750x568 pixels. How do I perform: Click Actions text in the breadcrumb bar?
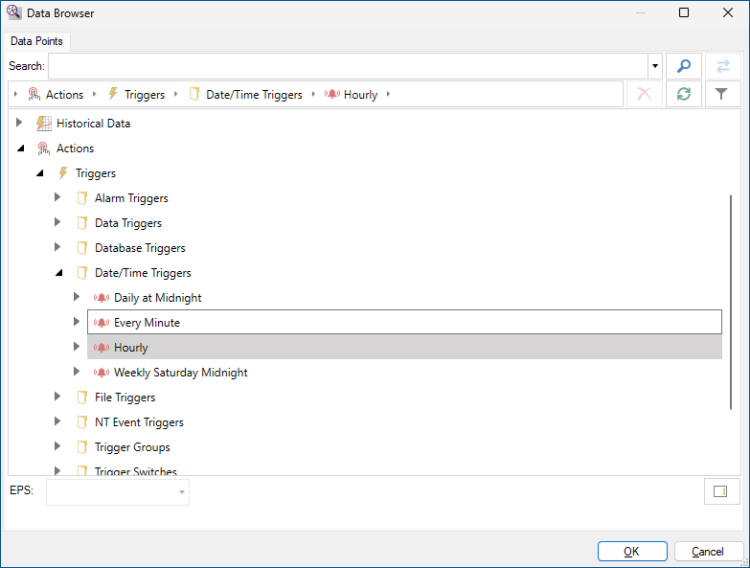click(65, 95)
